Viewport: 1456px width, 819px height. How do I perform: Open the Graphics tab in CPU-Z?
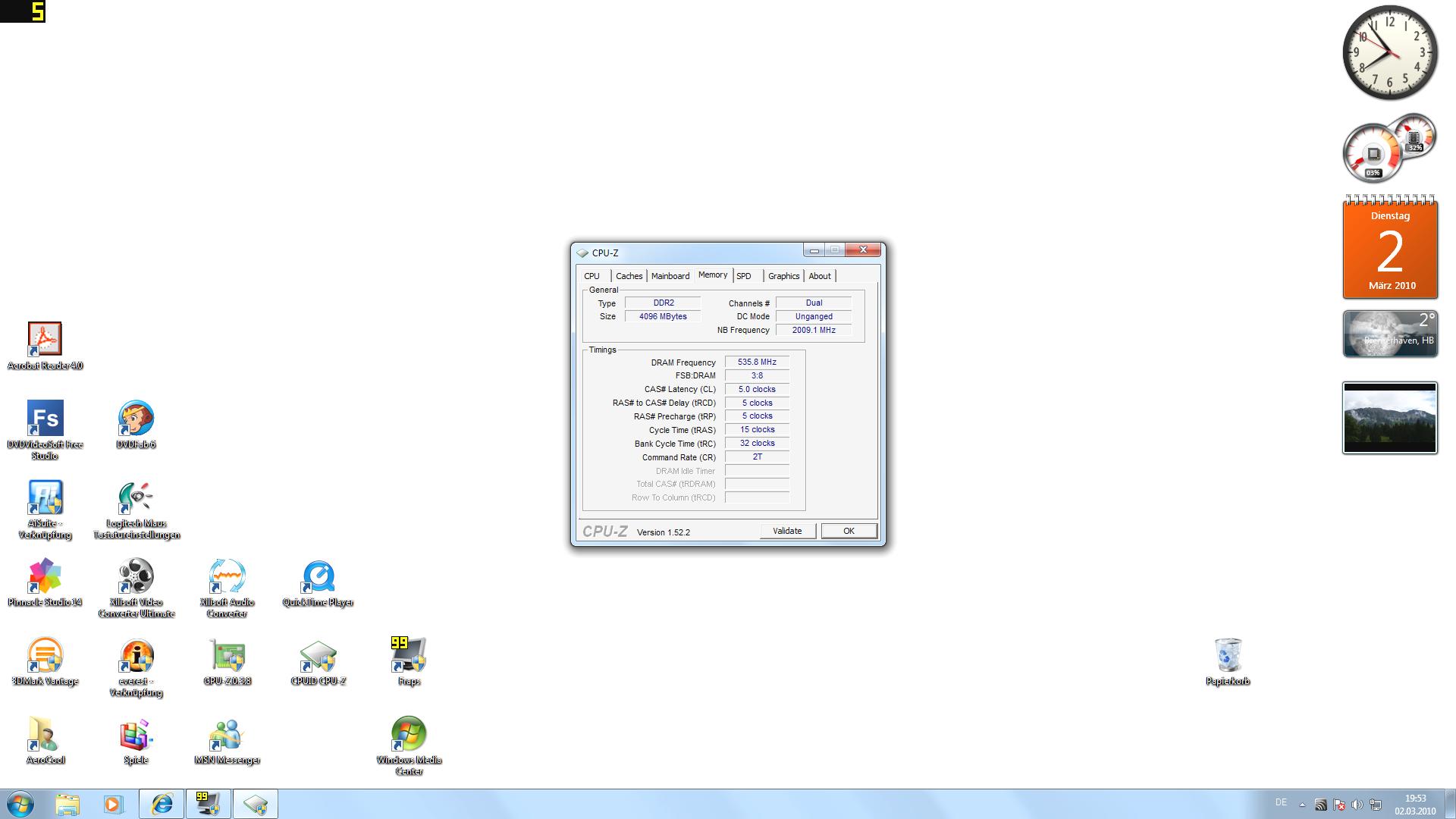coord(783,276)
